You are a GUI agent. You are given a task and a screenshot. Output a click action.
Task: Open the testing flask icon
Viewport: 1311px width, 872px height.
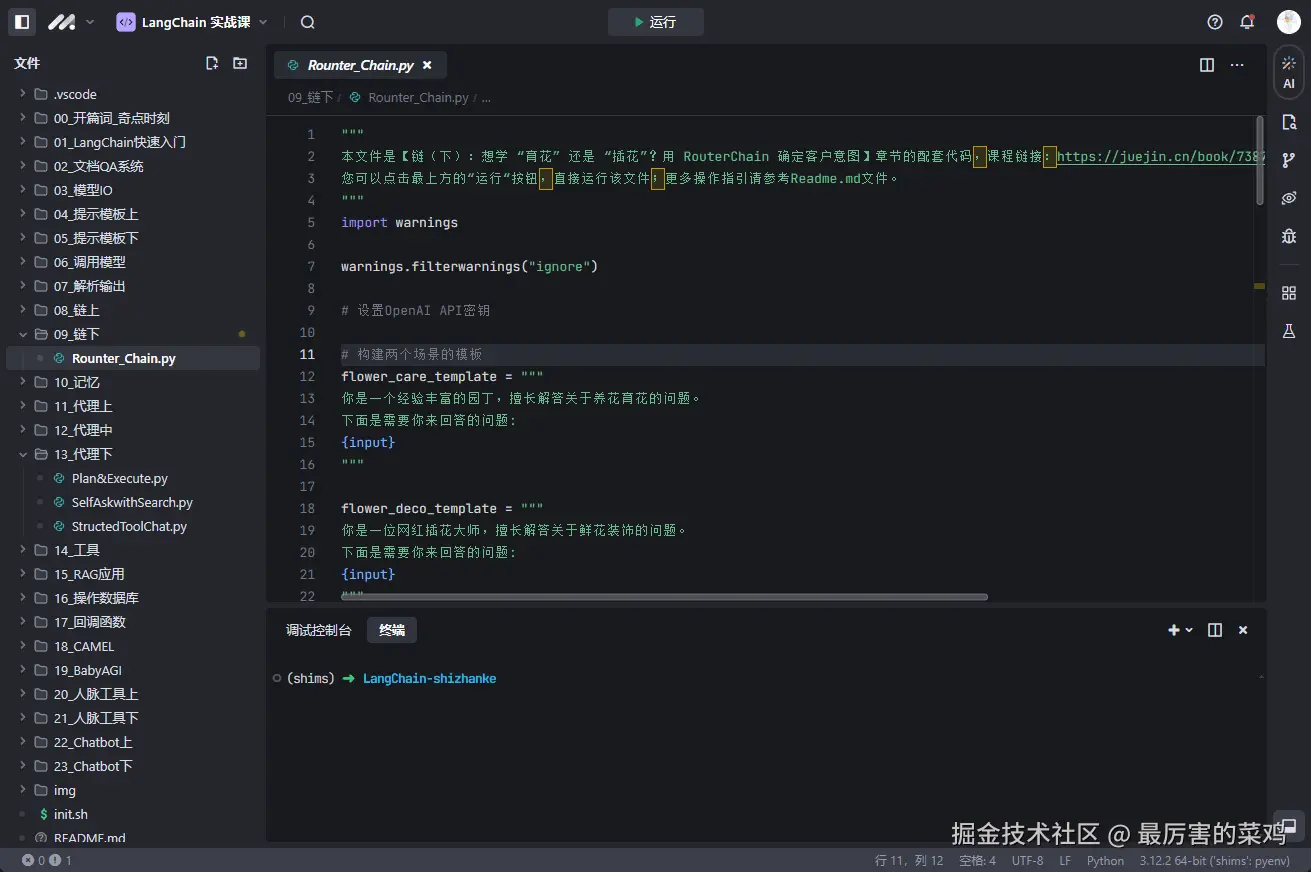(x=1289, y=331)
